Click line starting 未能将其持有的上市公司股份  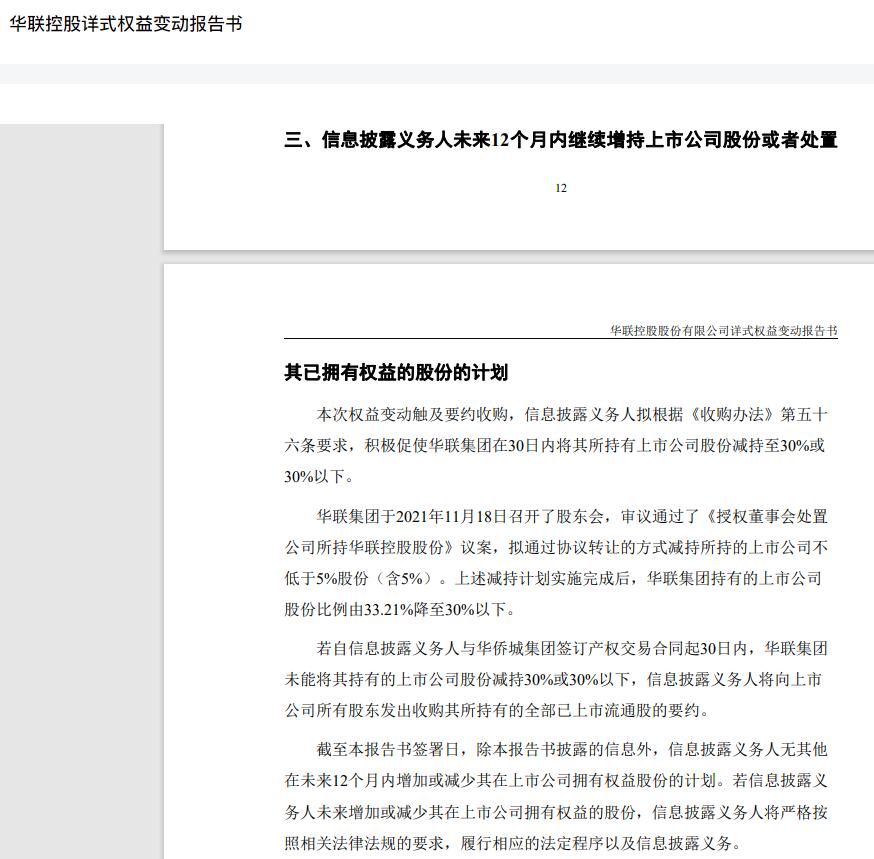click(x=553, y=680)
